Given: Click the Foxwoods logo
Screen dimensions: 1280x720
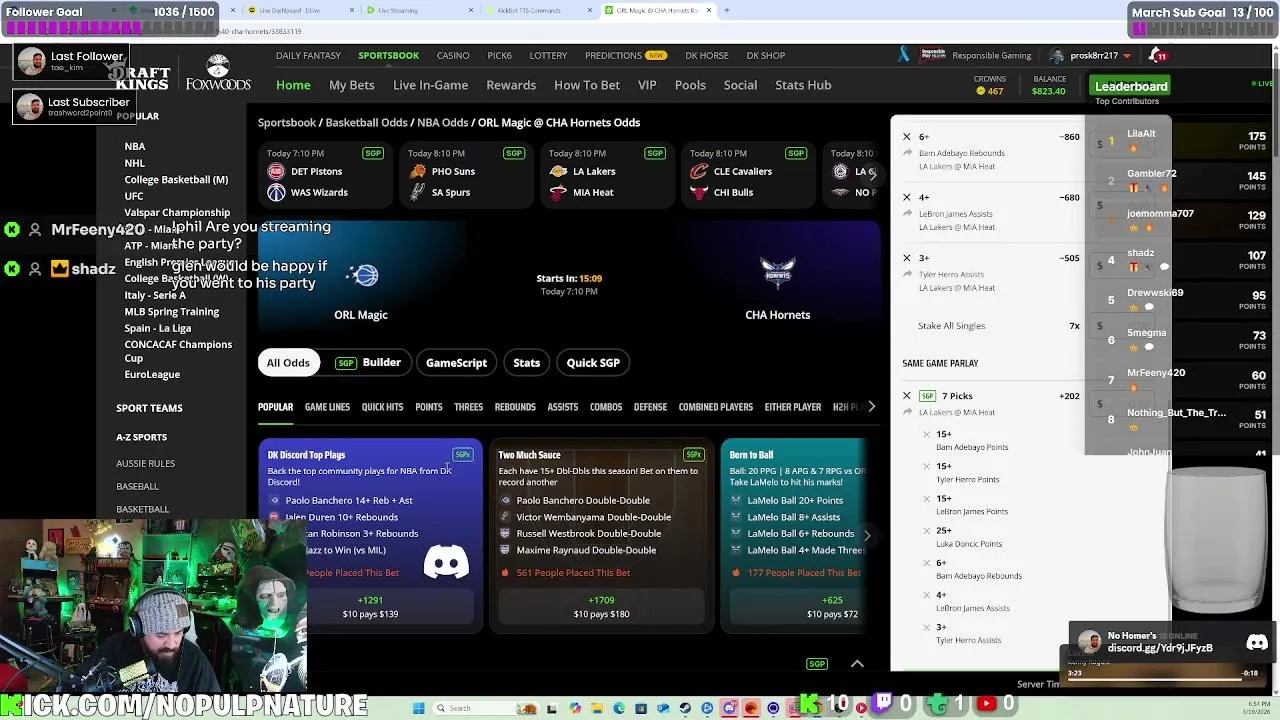Looking at the screenshot, I should click(217, 73).
